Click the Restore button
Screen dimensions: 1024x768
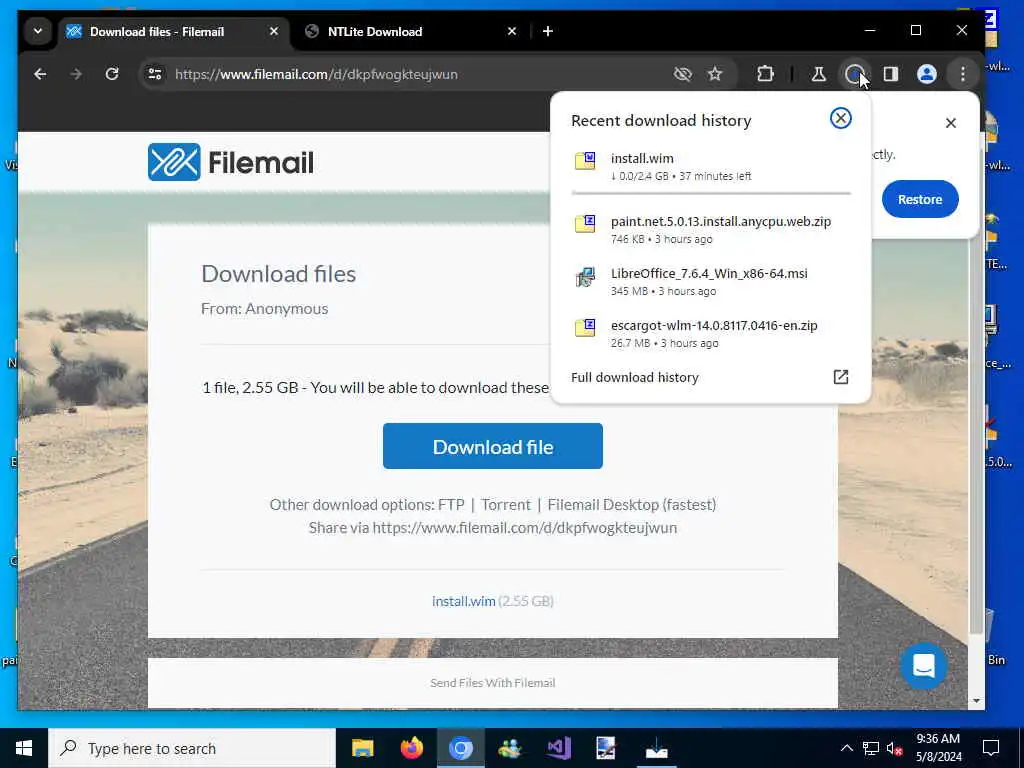(920, 199)
